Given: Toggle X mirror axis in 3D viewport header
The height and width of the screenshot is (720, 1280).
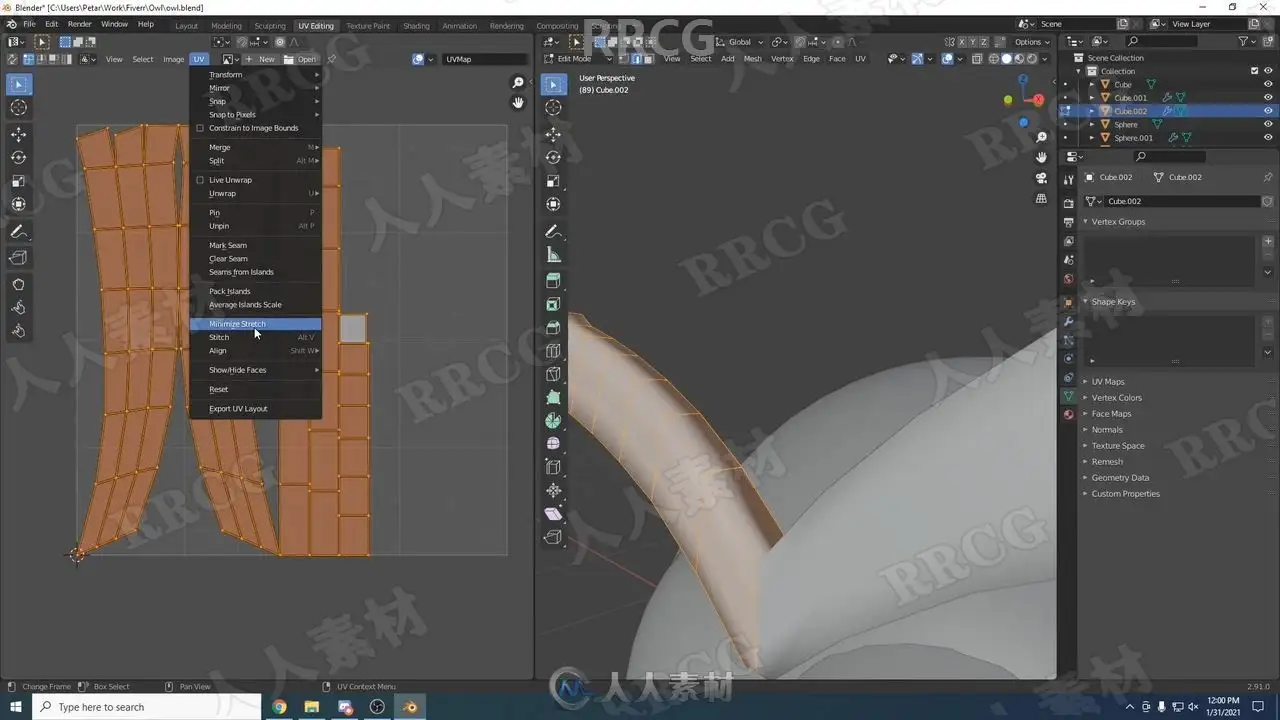Looking at the screenshot, I should tap(962, 42).
